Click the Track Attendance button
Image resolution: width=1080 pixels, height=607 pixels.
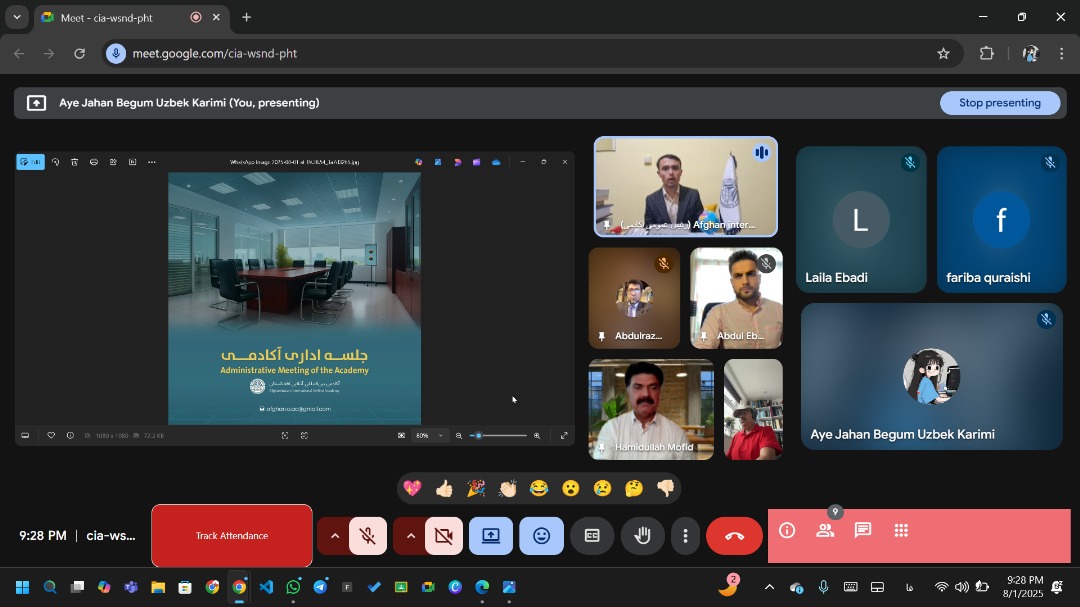[x=232, y=536]
